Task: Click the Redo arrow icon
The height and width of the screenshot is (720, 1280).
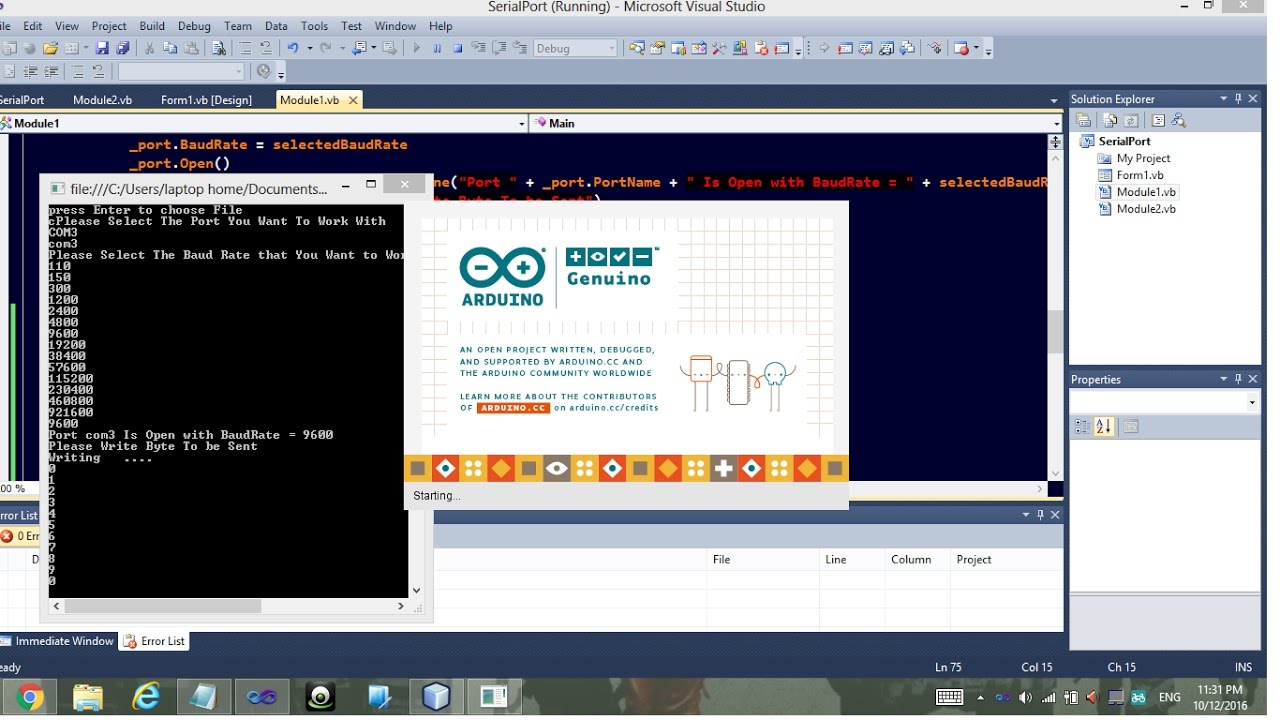Action: 326,48
